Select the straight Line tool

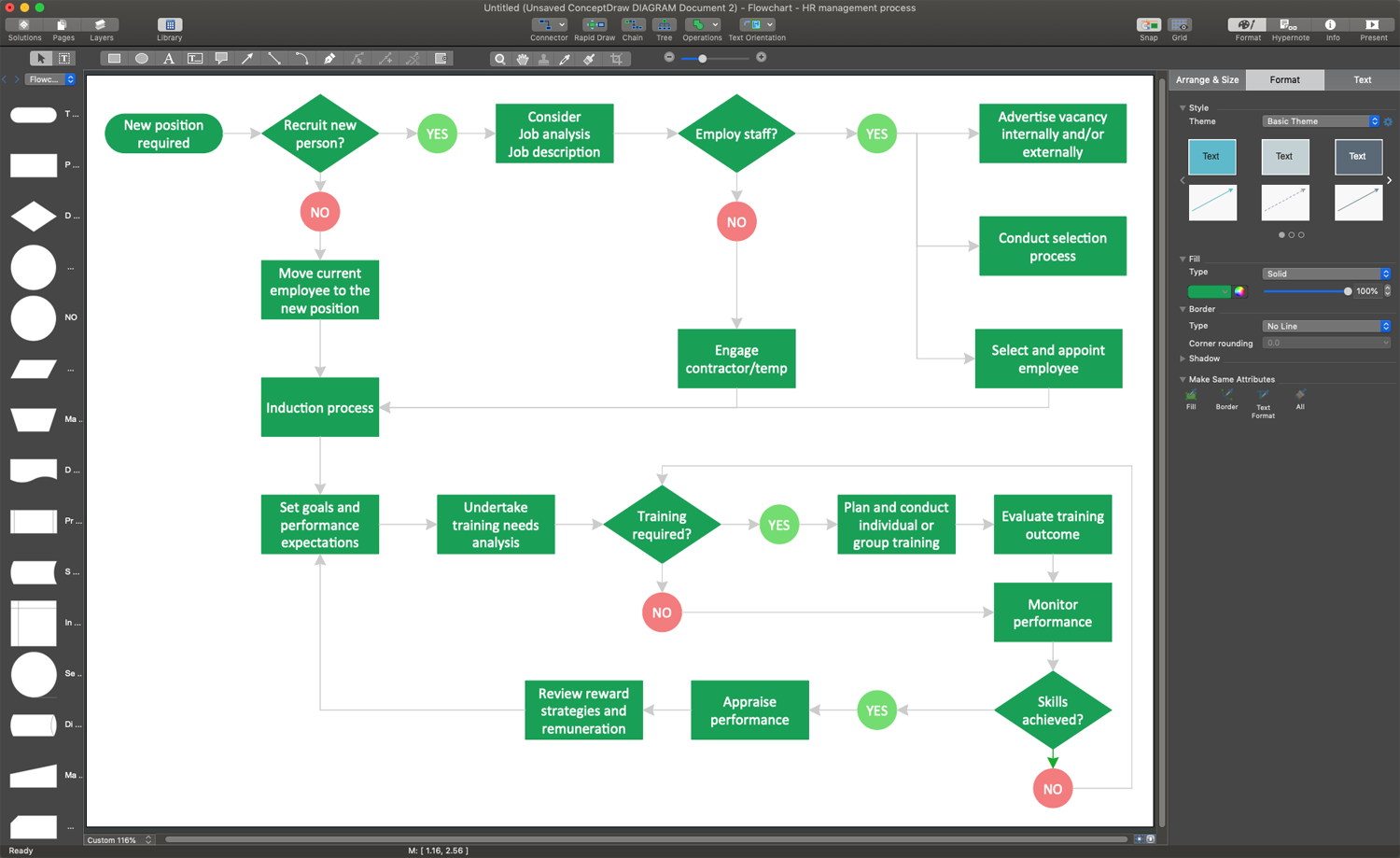[274, 58]
